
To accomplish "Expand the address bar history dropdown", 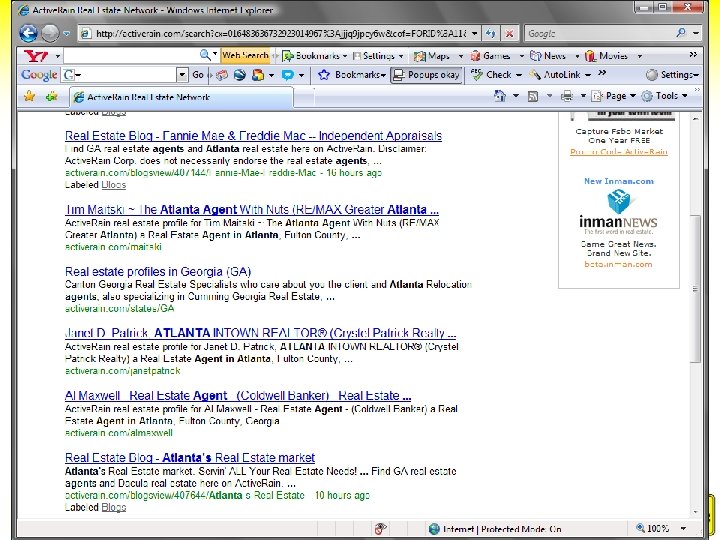I will (474, 34).
